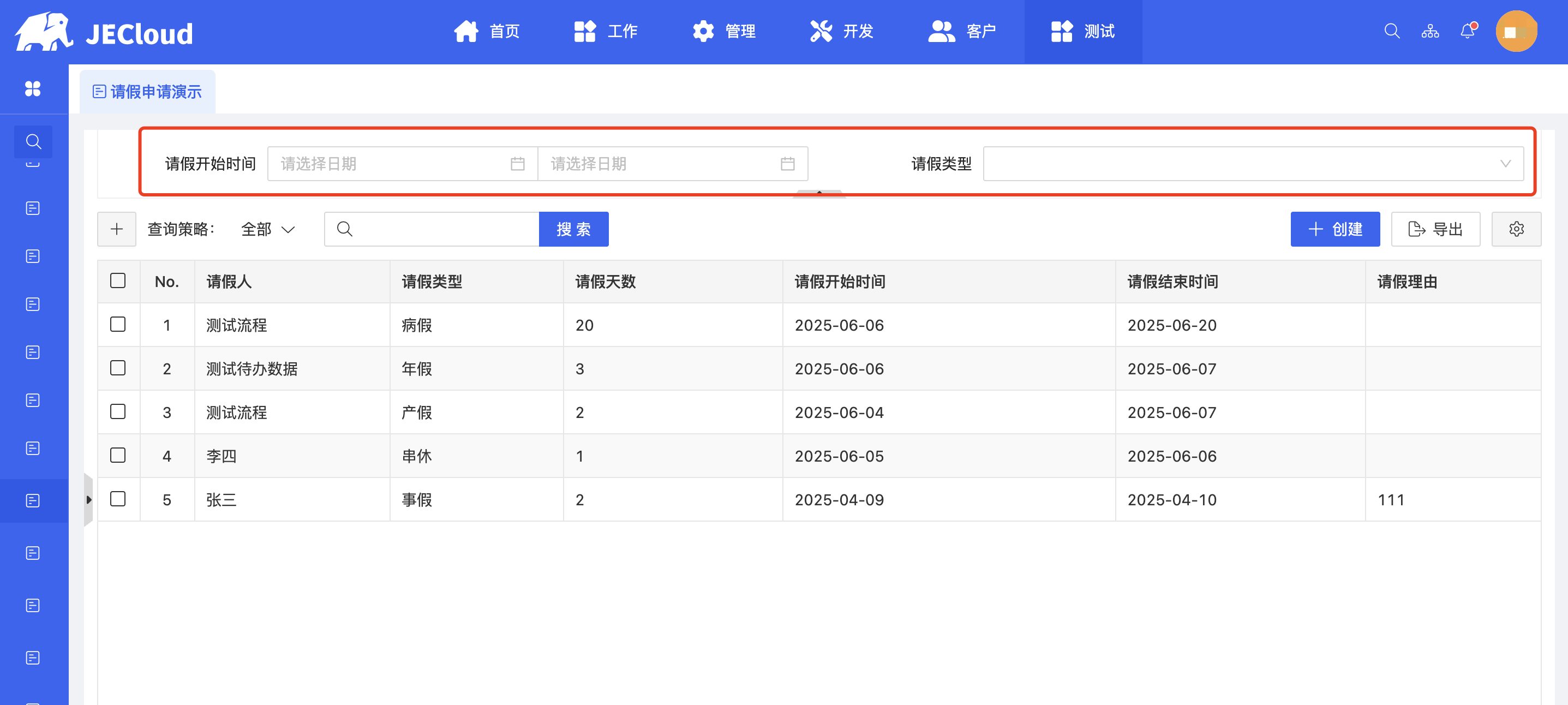This screenshot has width=1568, height=705.
Task: Click the header search magnifier icon
Action: point(1391,31)
